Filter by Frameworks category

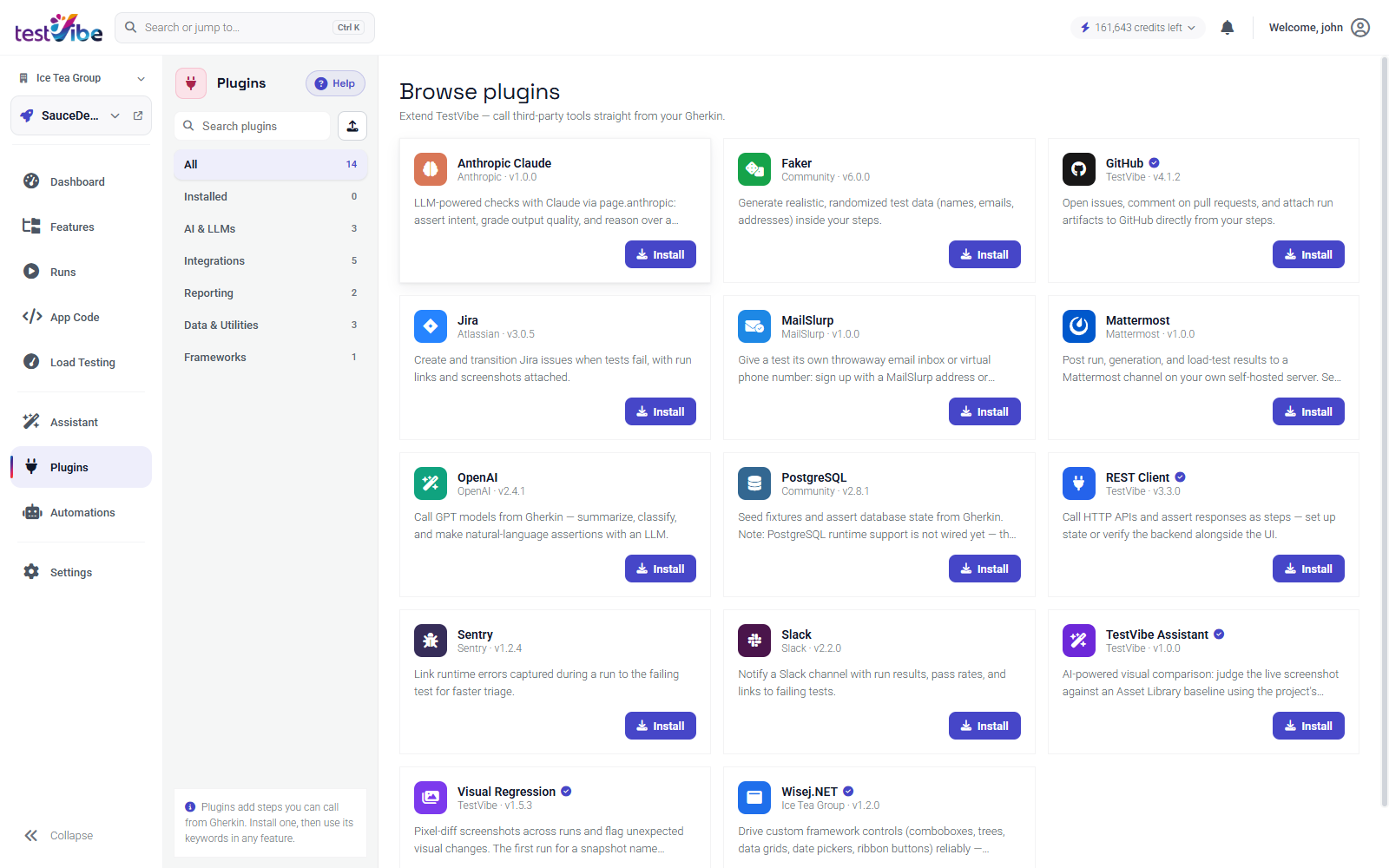[x=271, y=357]
